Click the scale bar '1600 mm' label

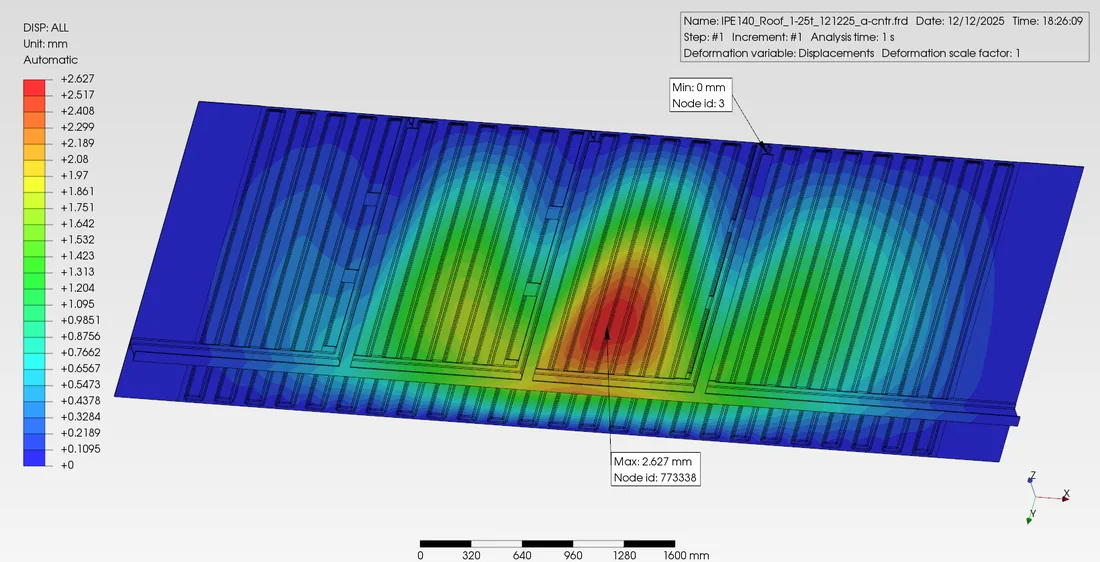click(x=686, y=556)
